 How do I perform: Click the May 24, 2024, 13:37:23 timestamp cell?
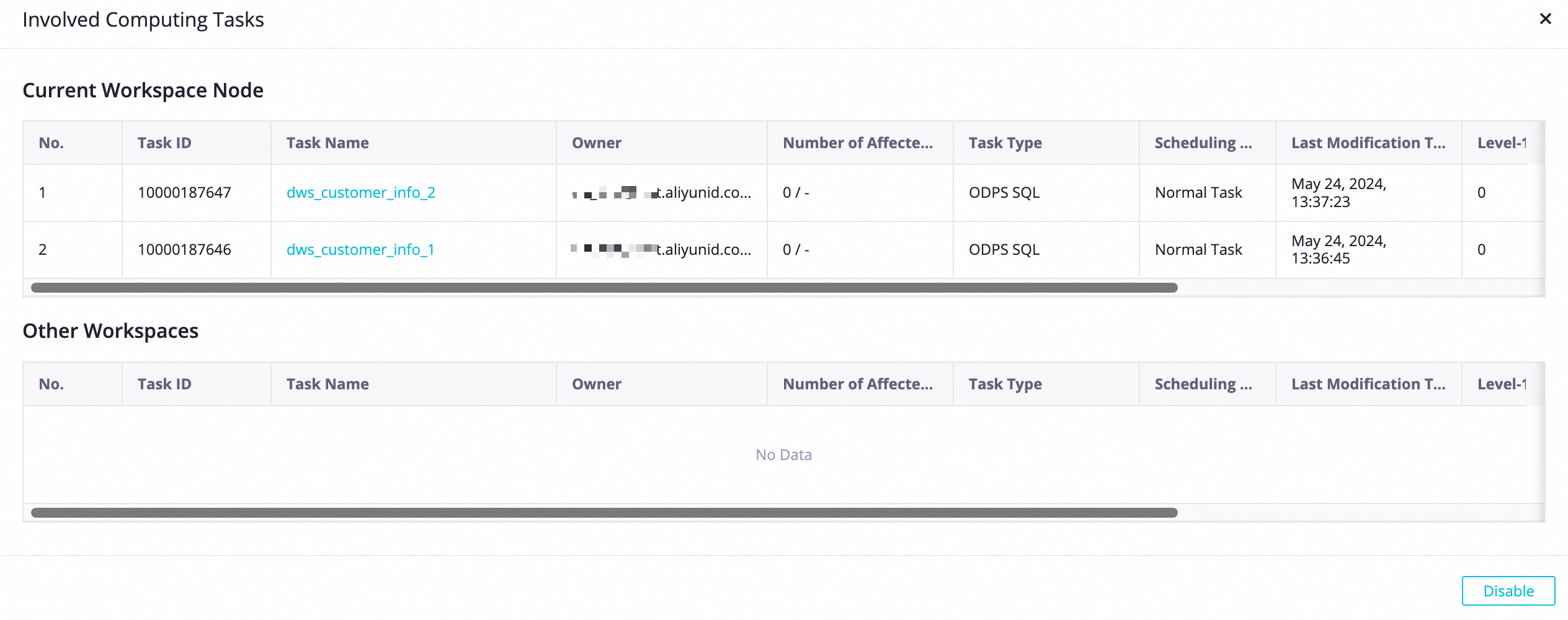point(1339,193)
